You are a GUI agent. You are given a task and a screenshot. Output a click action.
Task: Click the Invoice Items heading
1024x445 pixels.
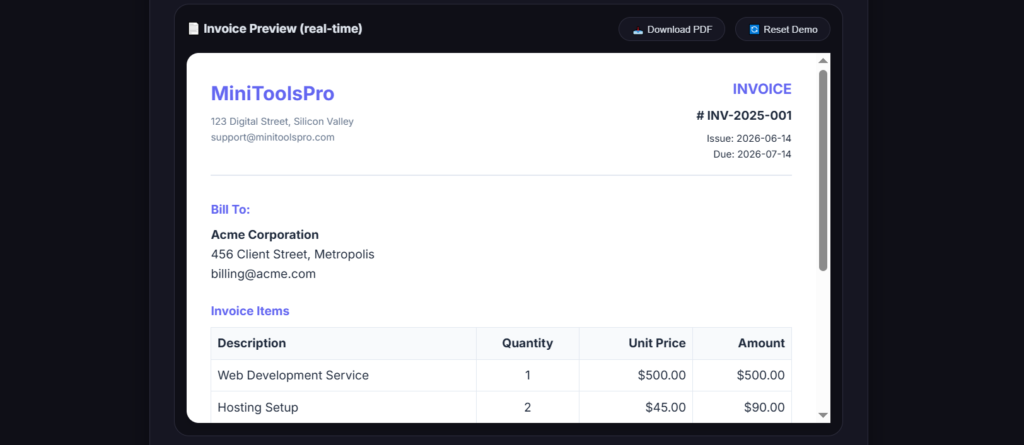pyautogui.click(x=250, y=311)
